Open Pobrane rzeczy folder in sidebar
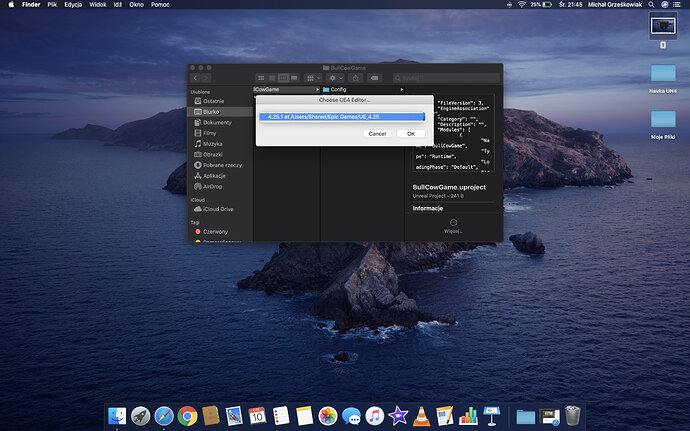690x431 pixels. 223,165
